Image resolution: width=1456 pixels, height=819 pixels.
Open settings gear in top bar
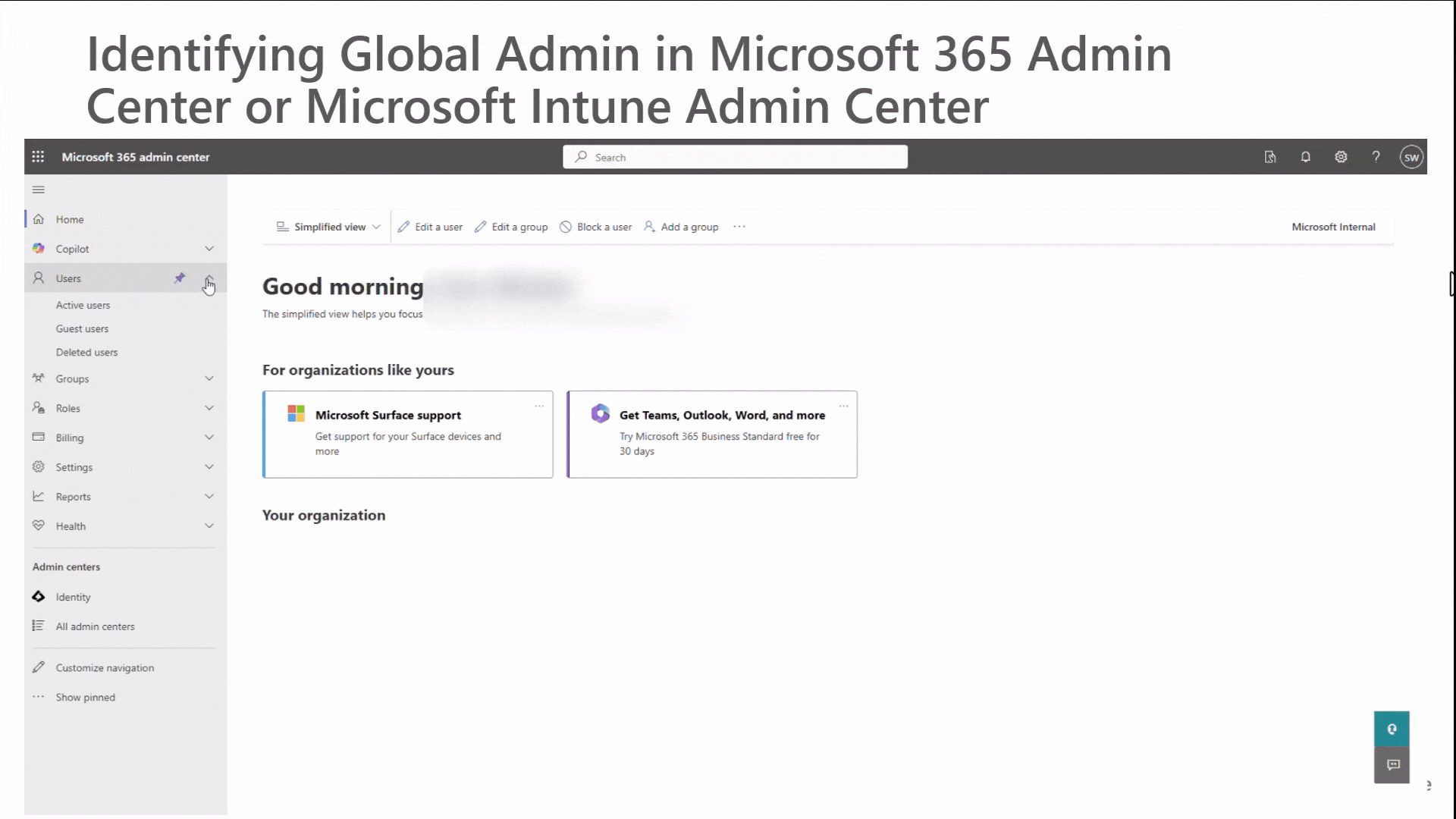point(1341,157)
